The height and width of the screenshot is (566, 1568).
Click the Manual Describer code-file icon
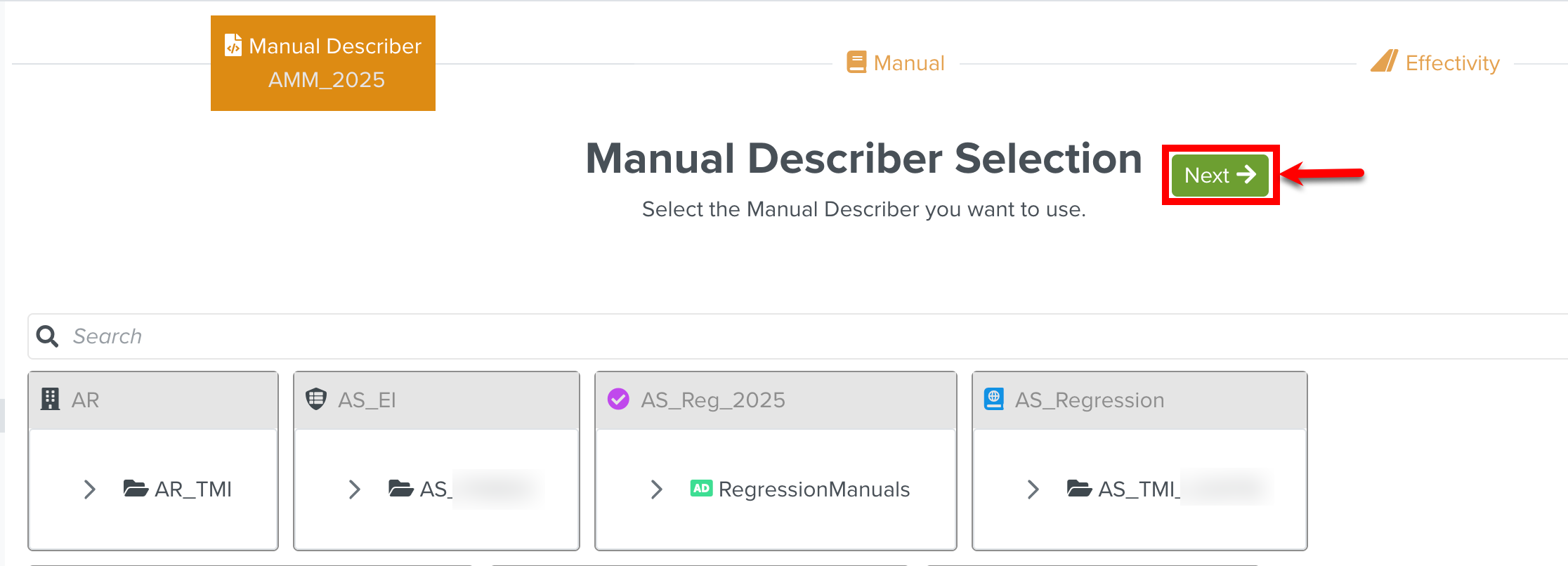tap(233, 46)
